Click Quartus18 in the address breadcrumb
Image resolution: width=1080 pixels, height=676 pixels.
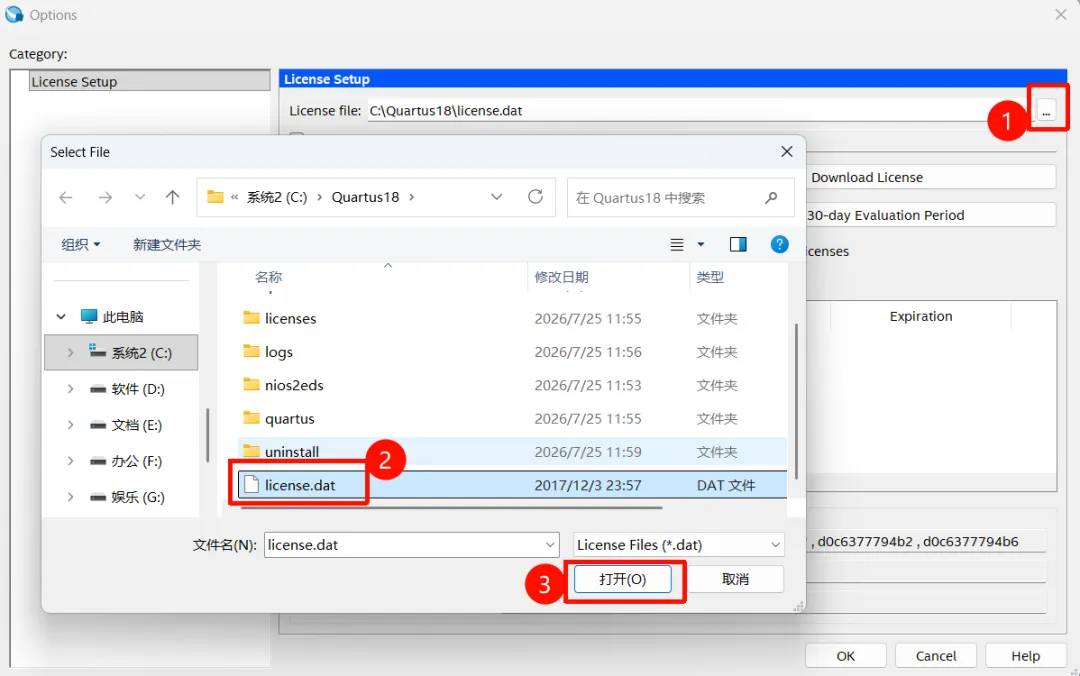coord(365,197)
